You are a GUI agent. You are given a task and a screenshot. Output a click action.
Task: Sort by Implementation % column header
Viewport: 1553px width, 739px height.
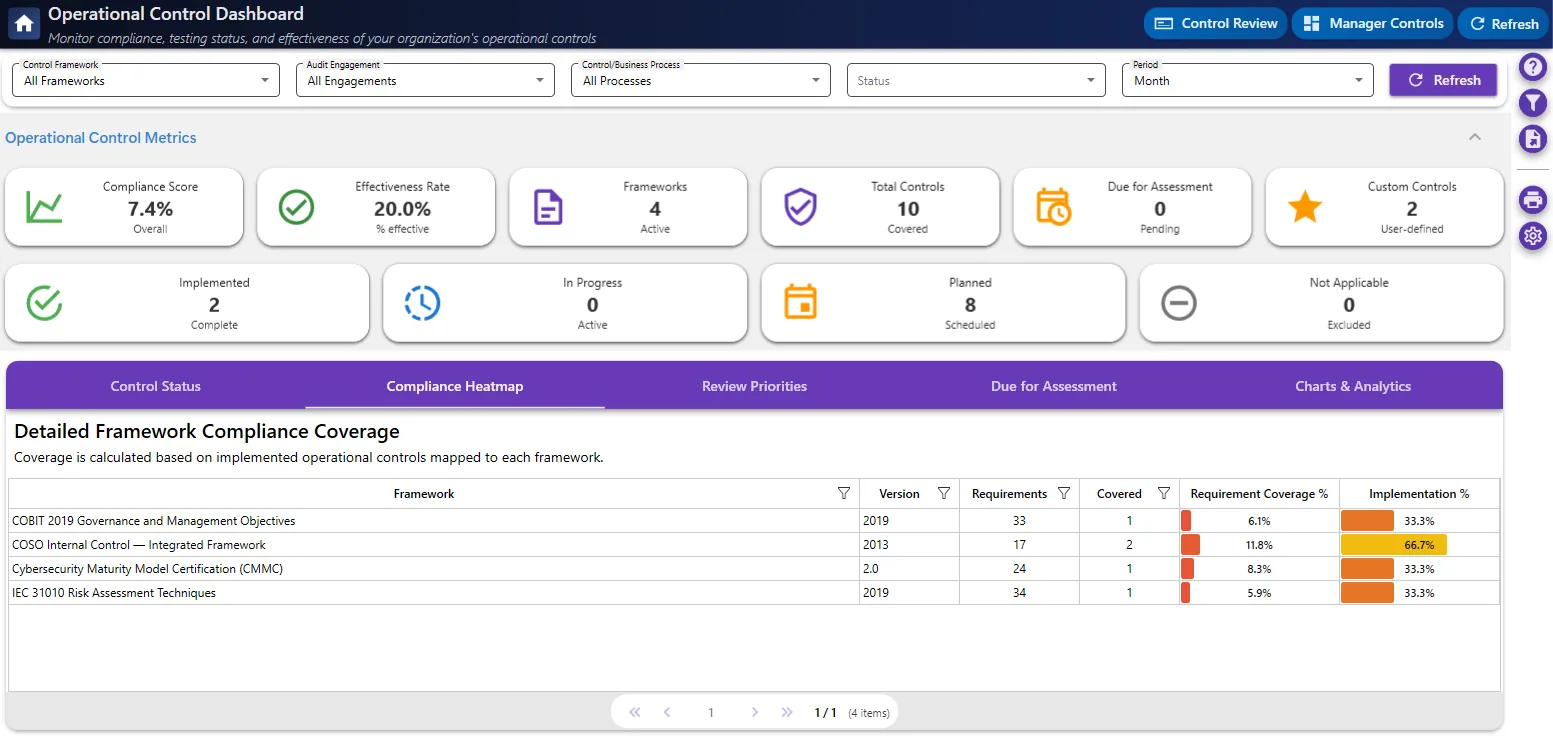click(x=1419, y=494)
